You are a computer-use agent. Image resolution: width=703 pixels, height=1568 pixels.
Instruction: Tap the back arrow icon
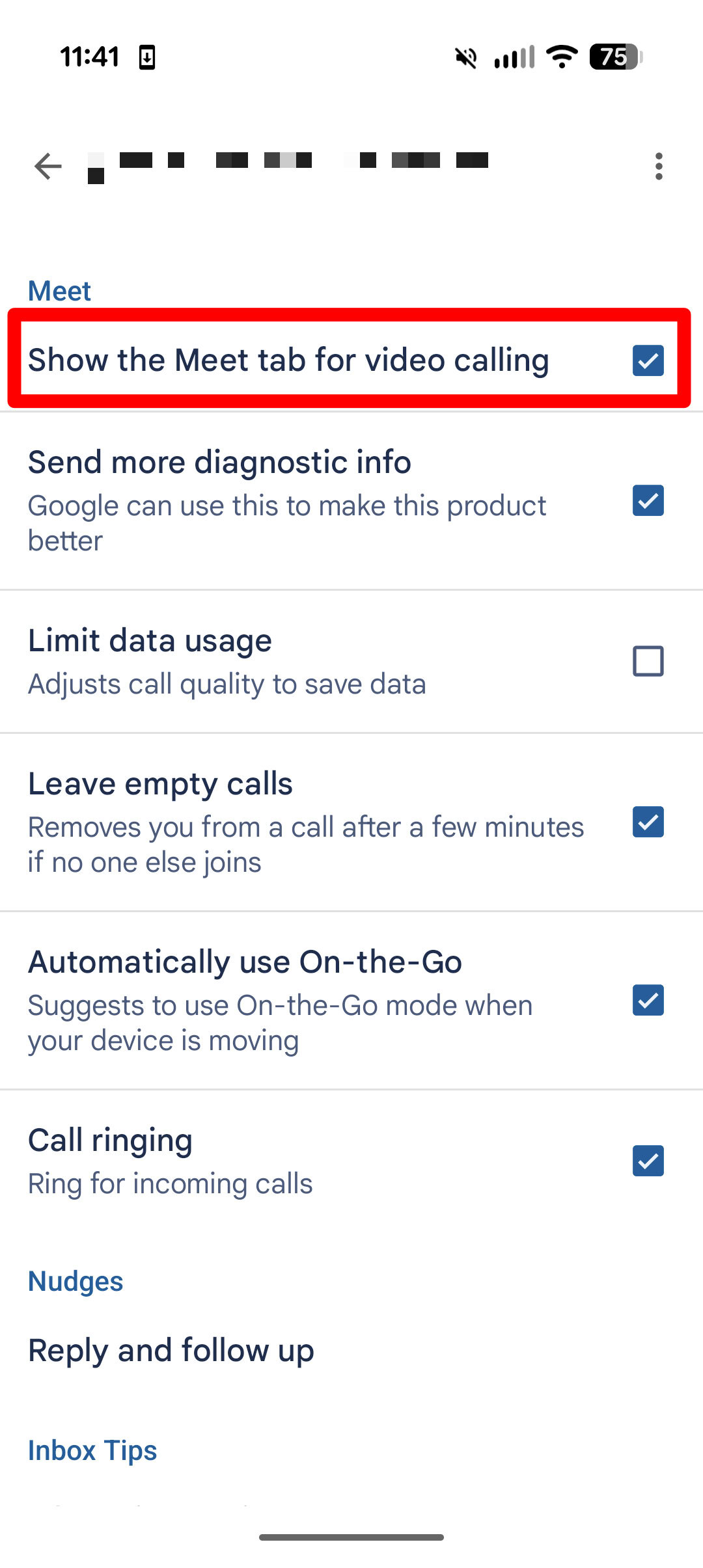(48, 167)
